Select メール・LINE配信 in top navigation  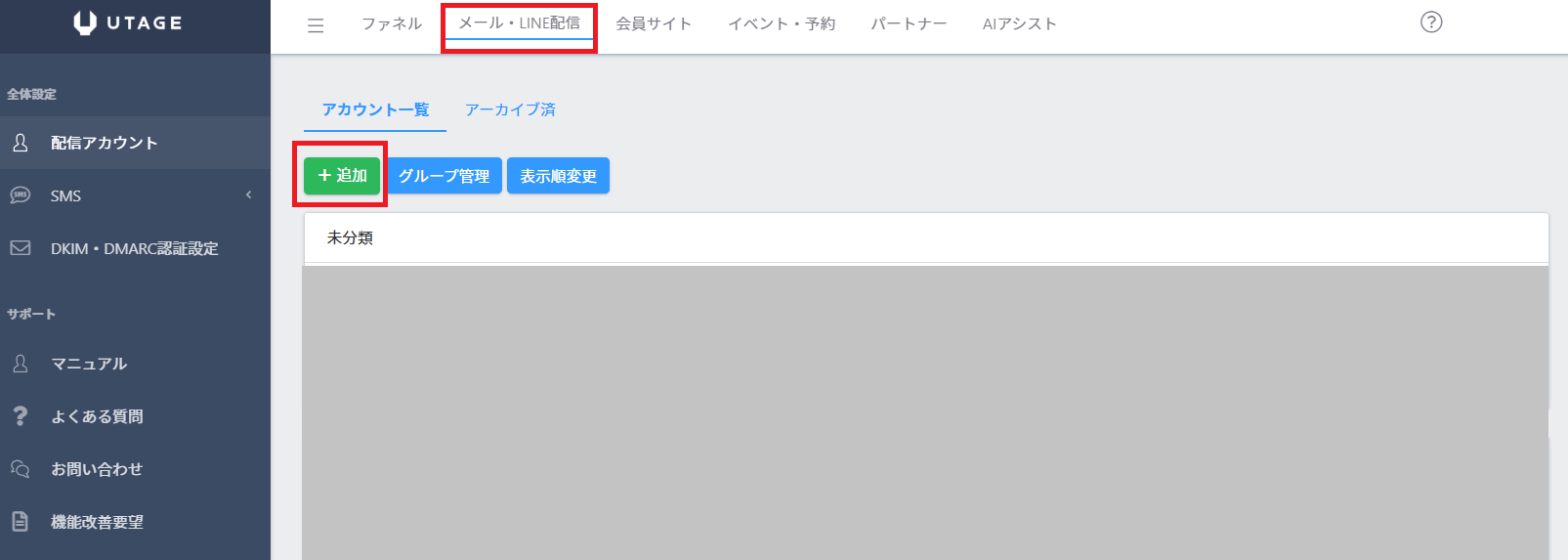pos(519,23)
